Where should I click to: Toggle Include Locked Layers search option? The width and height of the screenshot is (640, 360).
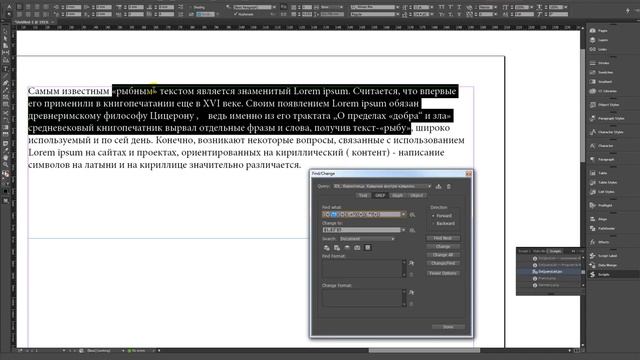pyautogui.click(x=327, y=248)
